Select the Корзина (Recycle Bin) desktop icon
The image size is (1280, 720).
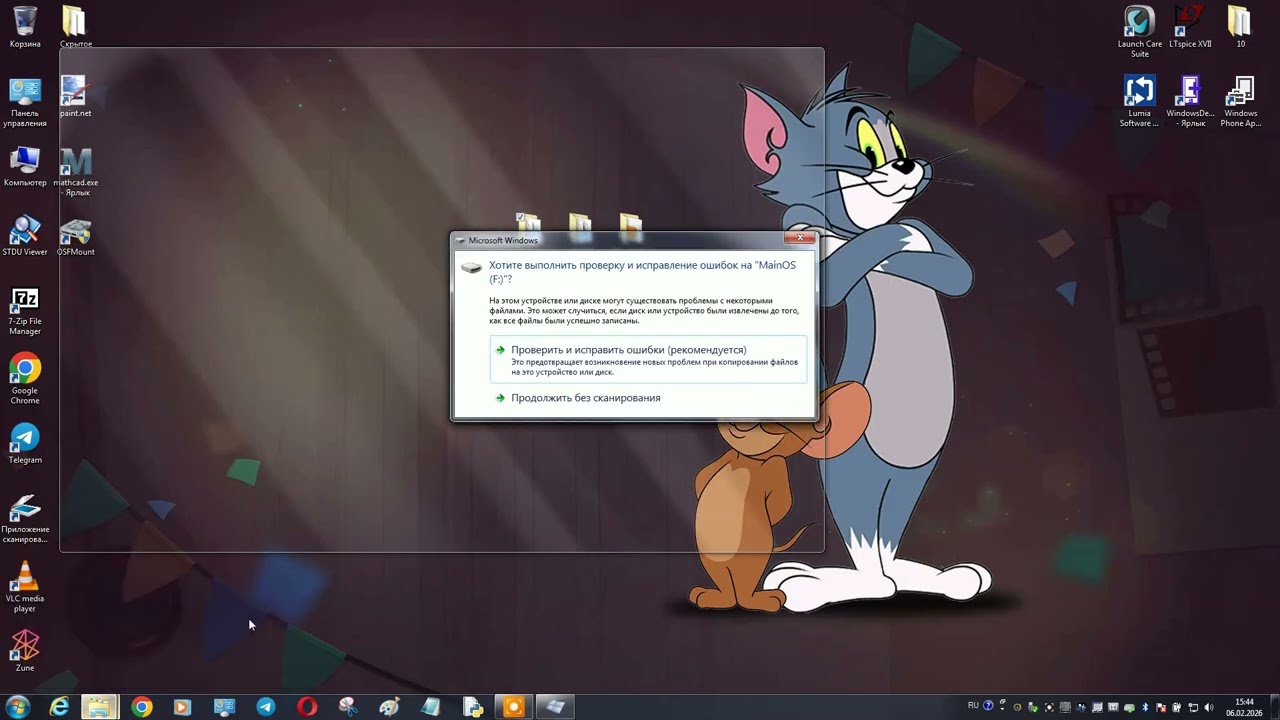[x=25, y=27]
